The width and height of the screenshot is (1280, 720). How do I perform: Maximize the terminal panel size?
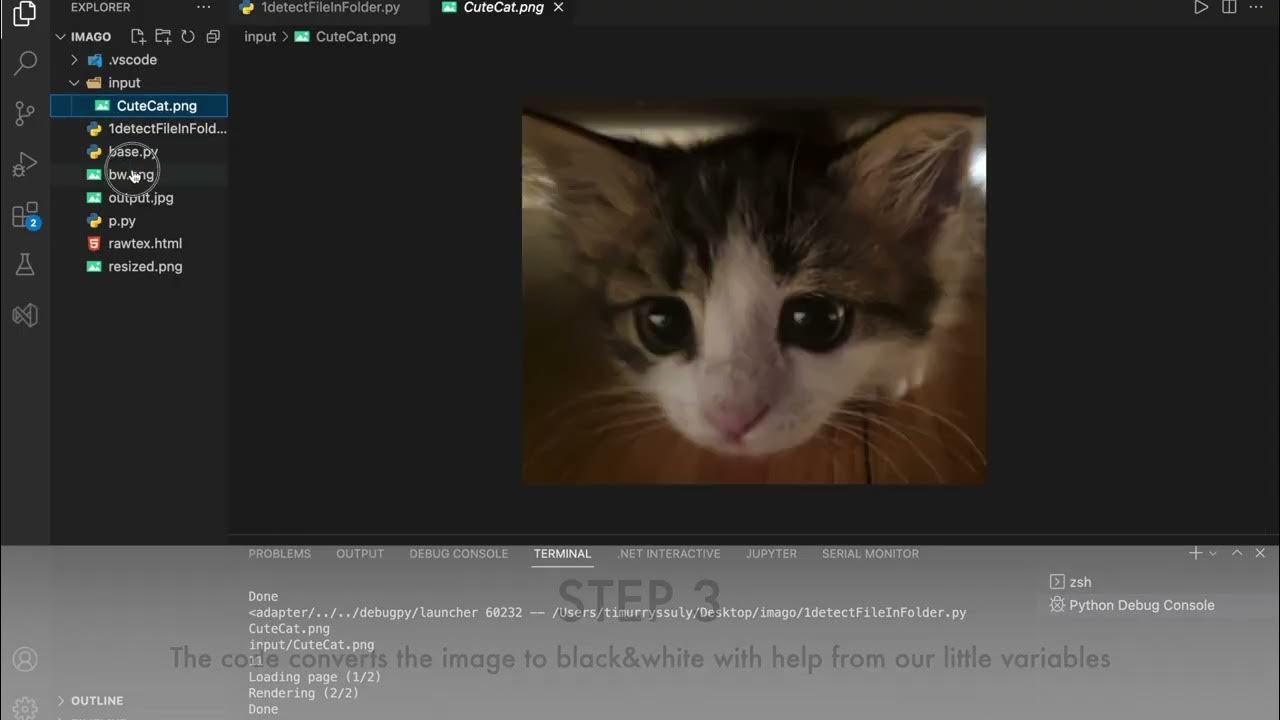(1237, 553)
